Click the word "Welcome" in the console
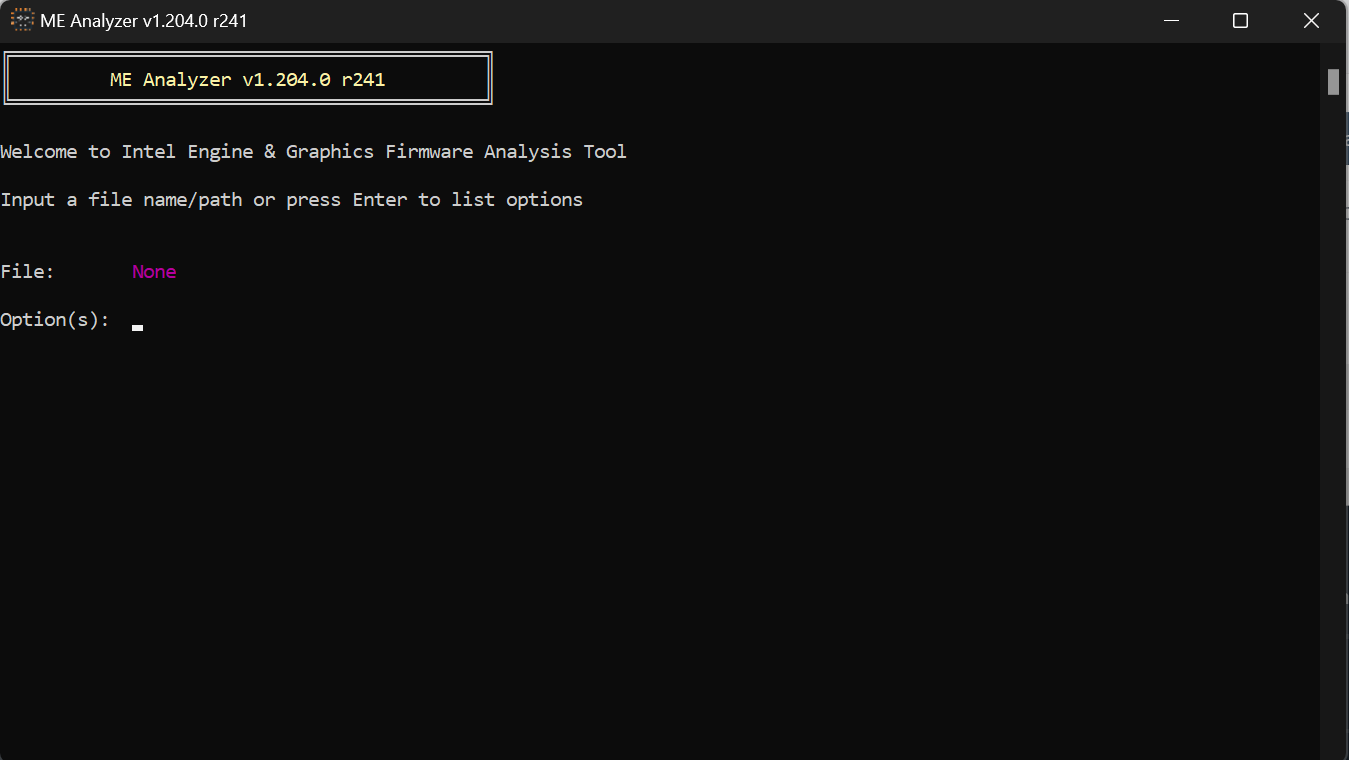1349x760 pixels. click(x=39, y=152)
